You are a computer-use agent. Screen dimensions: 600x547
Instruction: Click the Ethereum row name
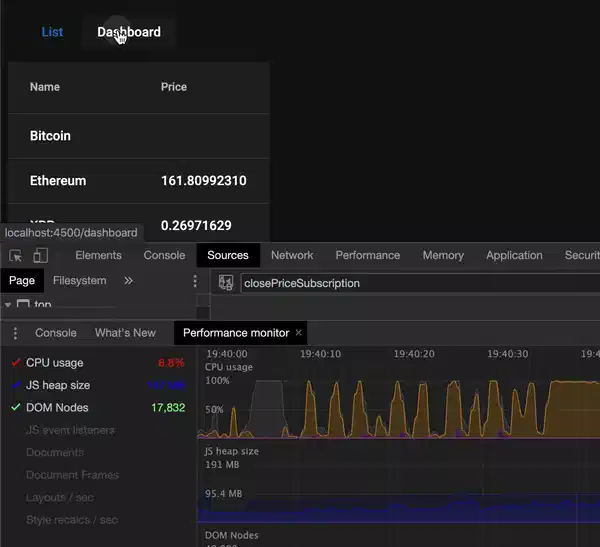coord(58,181)
